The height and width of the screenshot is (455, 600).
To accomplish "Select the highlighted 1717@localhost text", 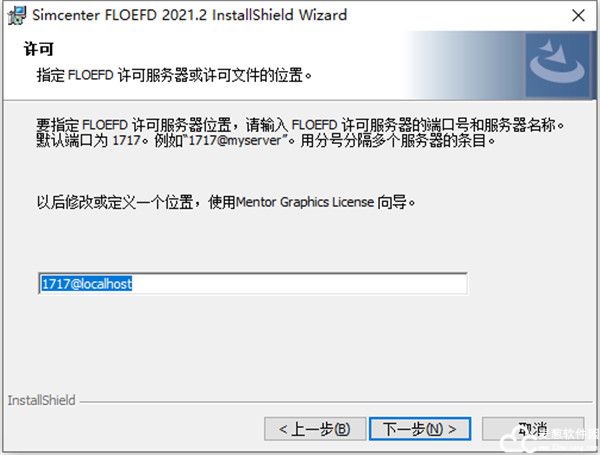I will tap(86, 284).
